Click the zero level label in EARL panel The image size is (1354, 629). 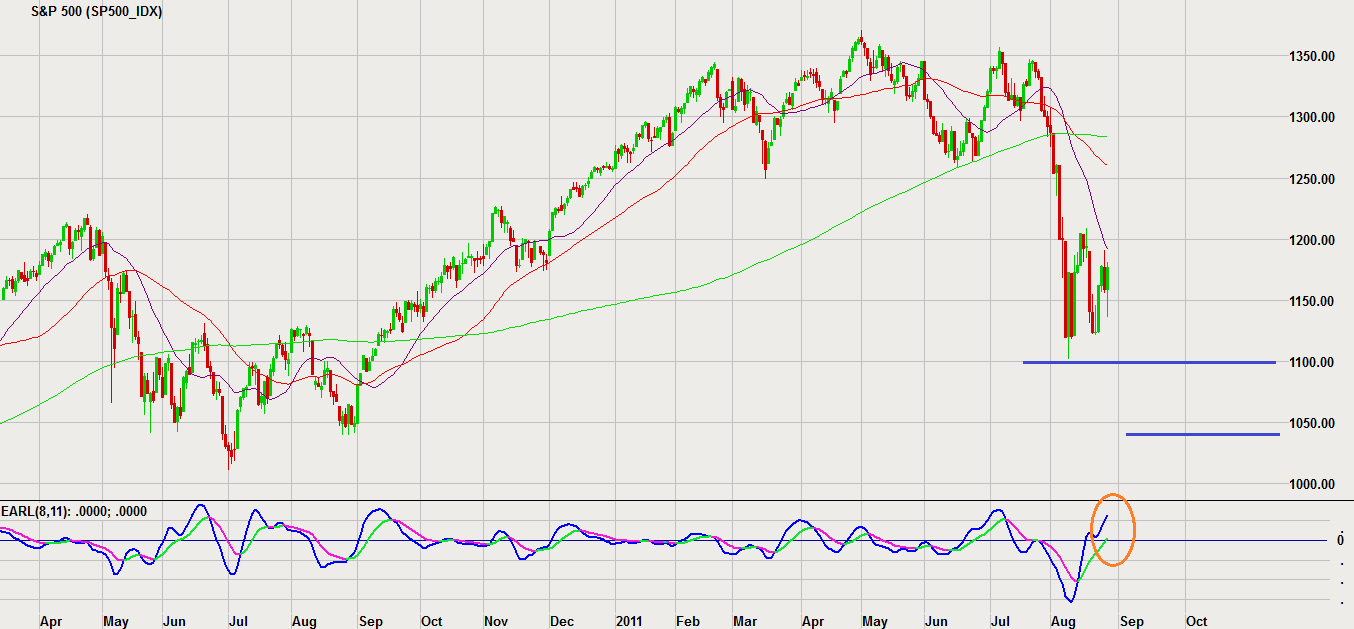pos(1340,540)
